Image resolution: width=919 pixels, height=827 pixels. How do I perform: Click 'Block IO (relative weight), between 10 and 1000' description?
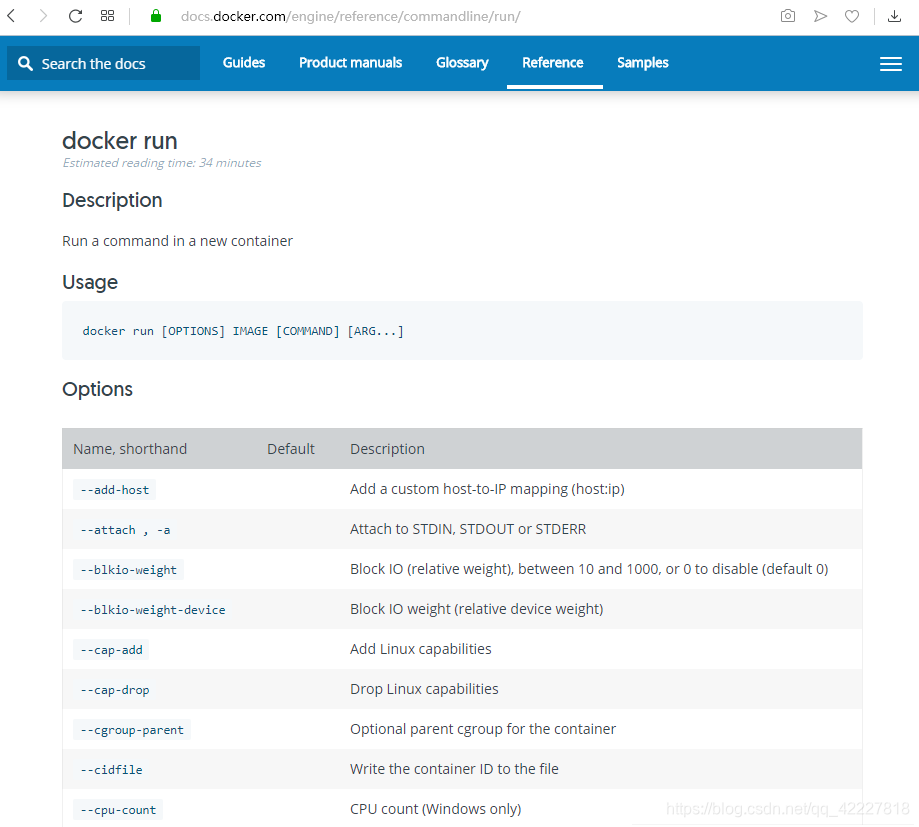click(589, 569)
